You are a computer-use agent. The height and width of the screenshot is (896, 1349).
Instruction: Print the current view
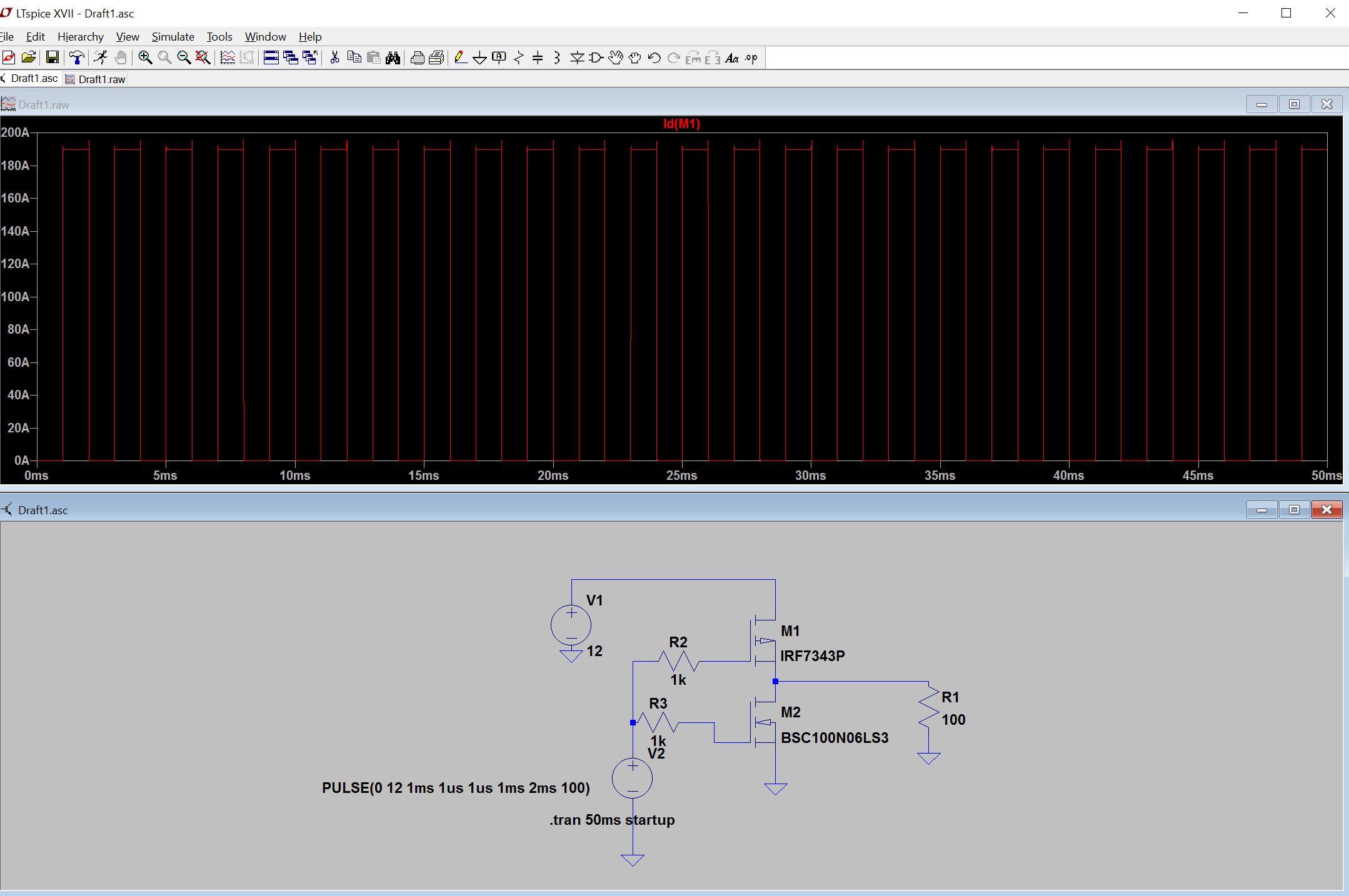coord(417,58)
